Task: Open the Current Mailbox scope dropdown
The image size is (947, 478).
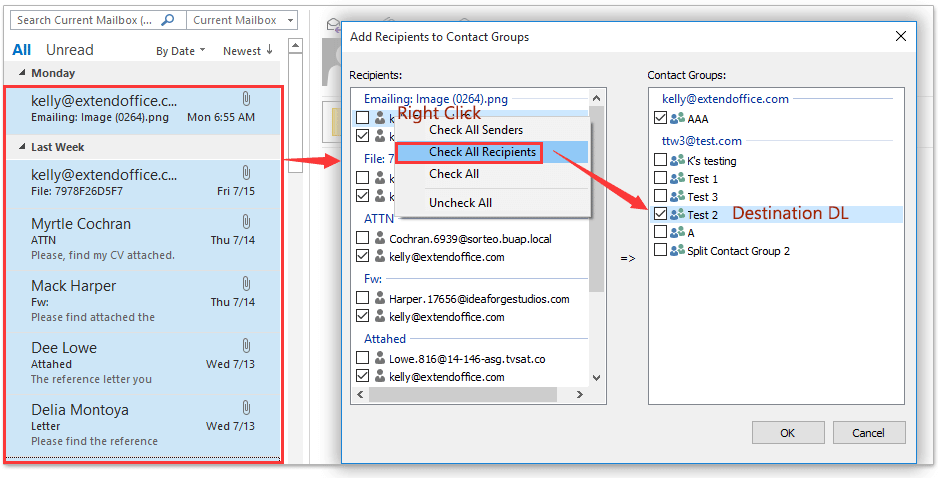Action: point(243,20)
